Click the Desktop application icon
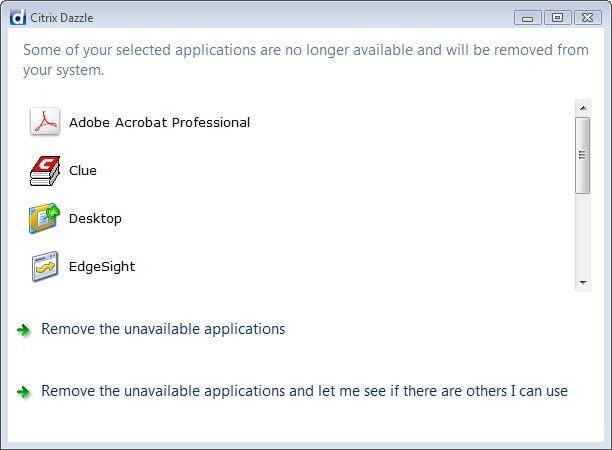This screenshot has height=450, width=612. tap(45, 218)
